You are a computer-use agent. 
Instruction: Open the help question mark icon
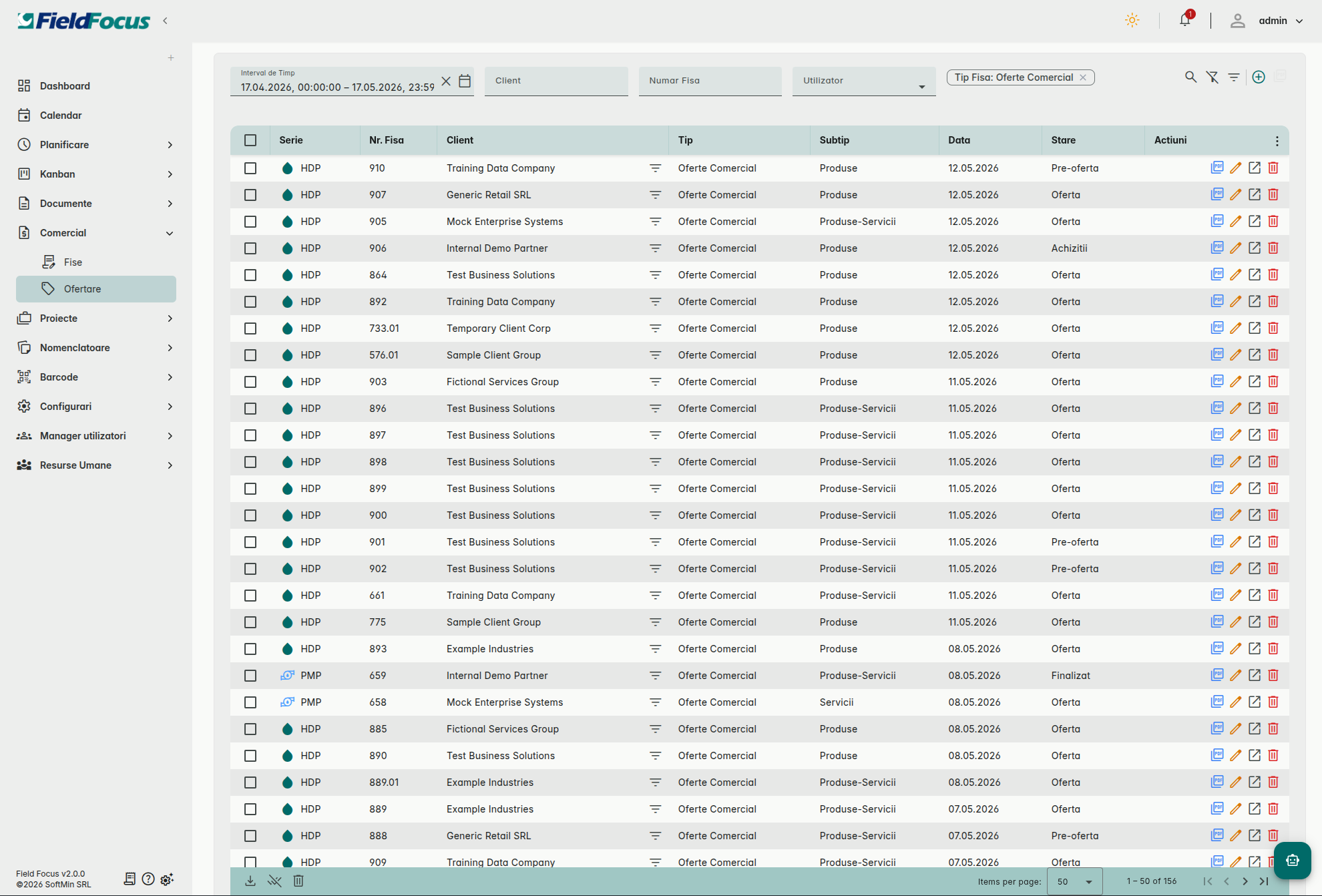148,879
